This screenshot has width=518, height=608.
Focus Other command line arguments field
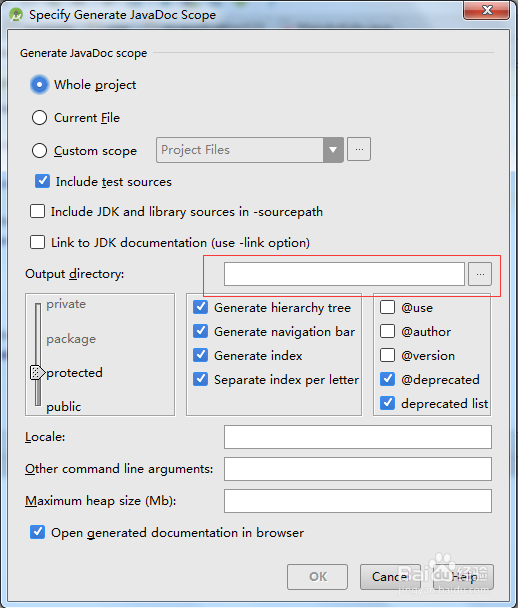(358, 469)
